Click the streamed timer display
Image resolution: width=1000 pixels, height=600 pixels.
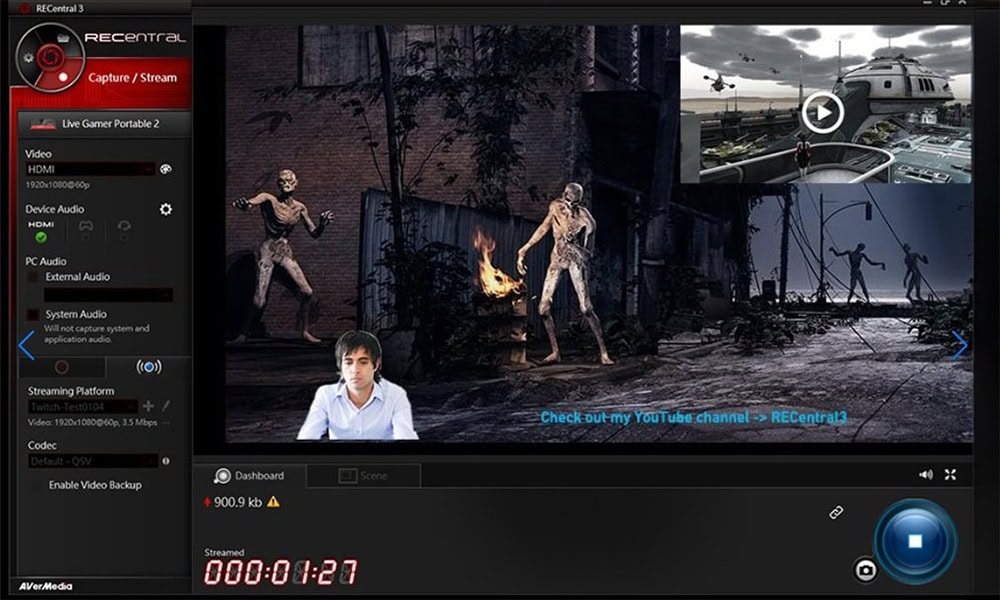click(x=281, y=572)
